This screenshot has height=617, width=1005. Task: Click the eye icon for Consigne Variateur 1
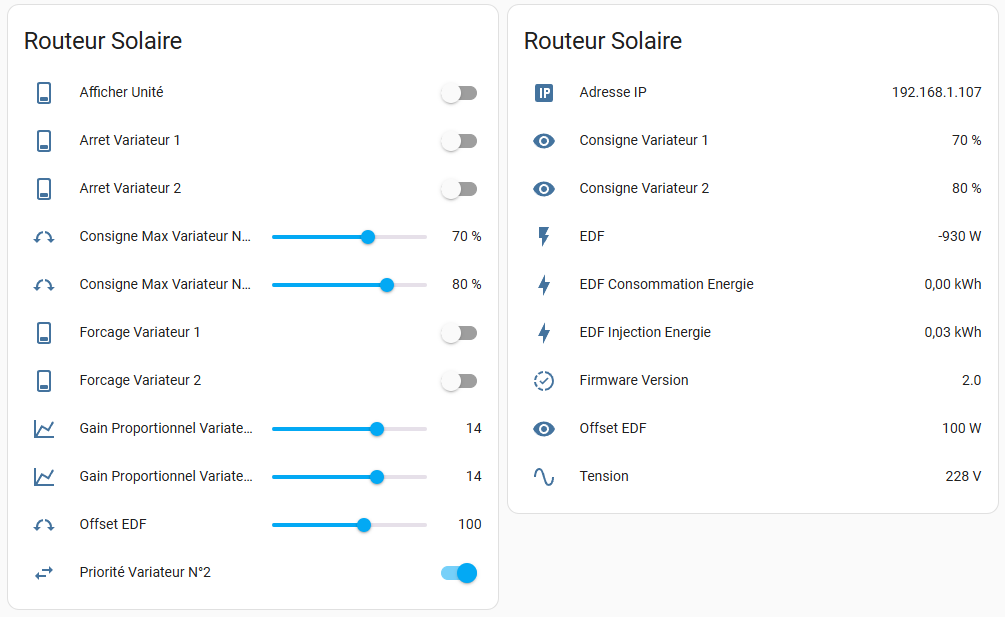[x=543, y=141]
